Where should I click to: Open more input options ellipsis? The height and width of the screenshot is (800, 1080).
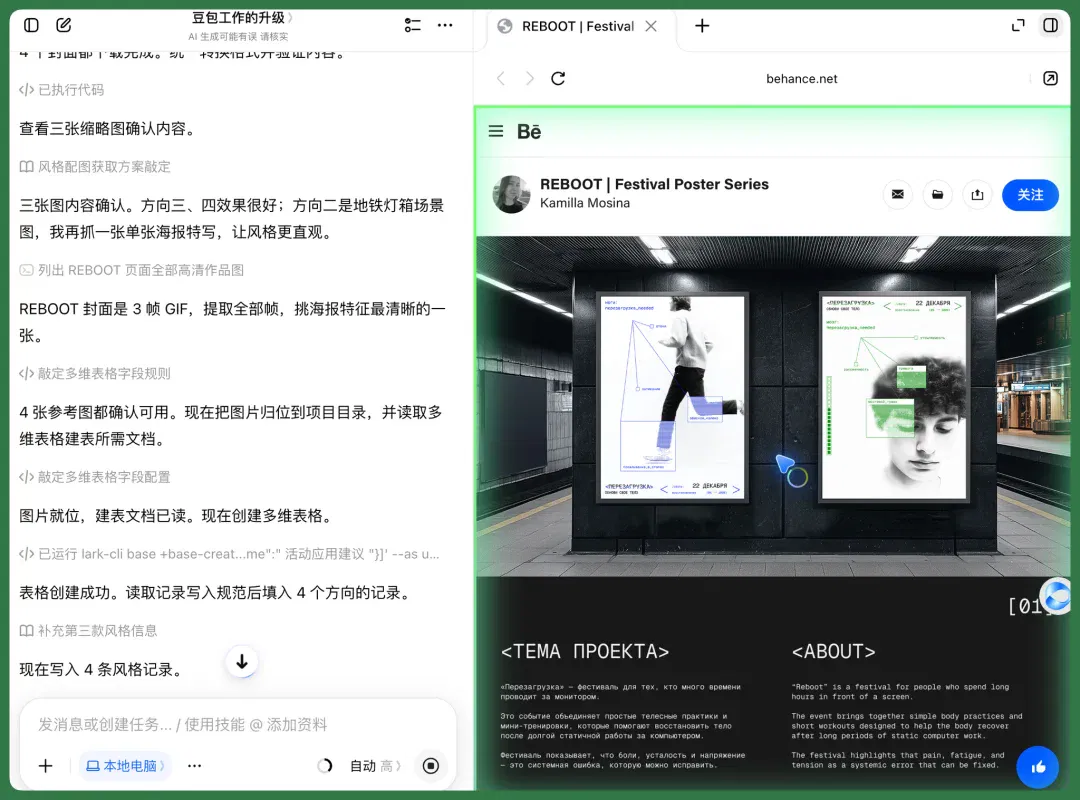coord(195,766)
